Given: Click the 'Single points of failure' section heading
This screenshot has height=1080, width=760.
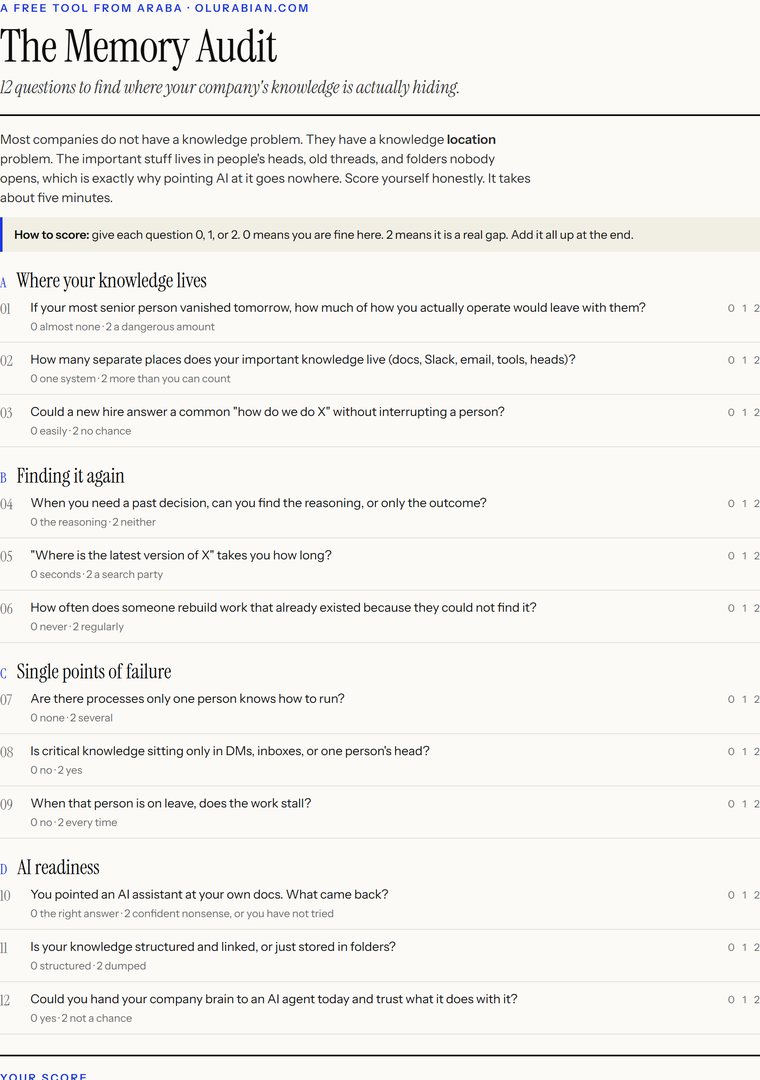Looking at the screenshot, I should click(94, 672).
